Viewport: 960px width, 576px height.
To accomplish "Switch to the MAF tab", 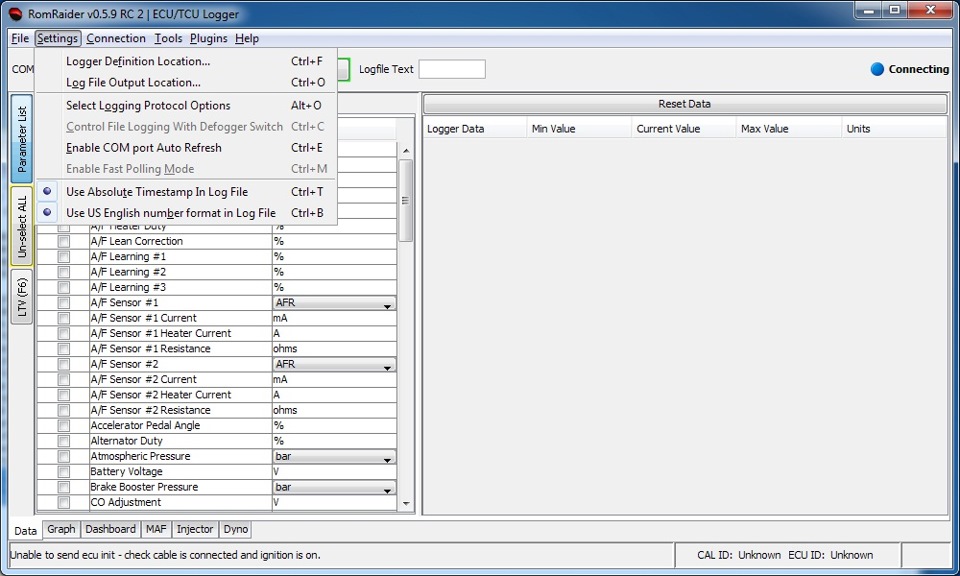I will click(156, 529).
